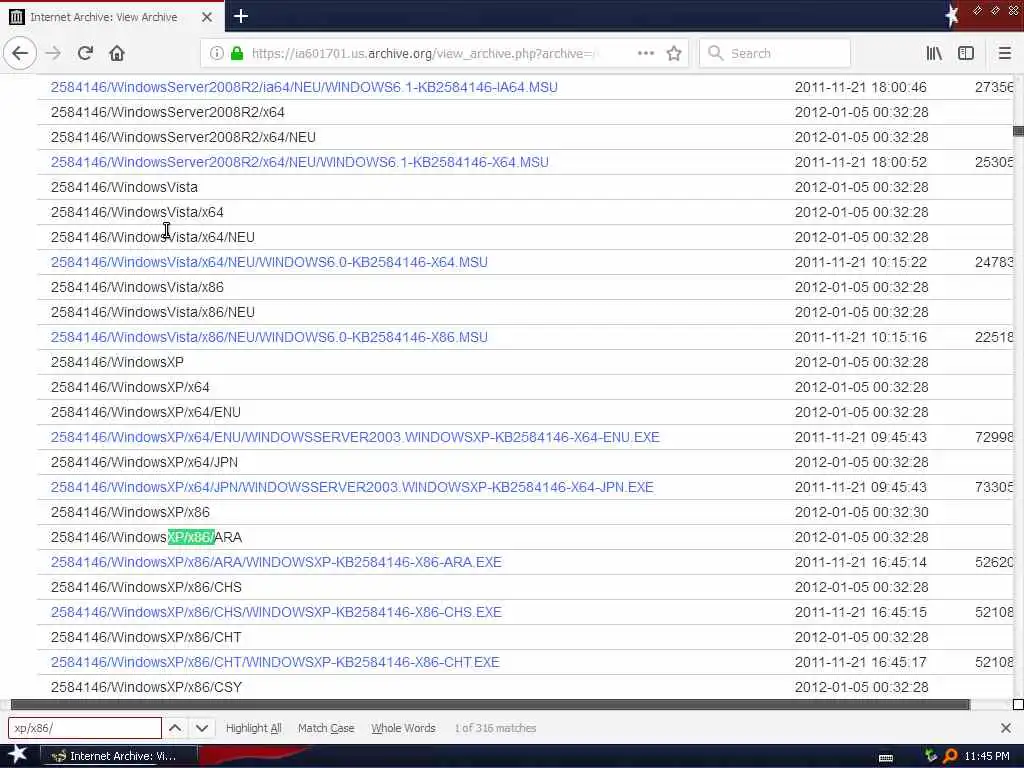Toggle Highlight All in find bar
The image size is (1024, 768).
[253, 728]
